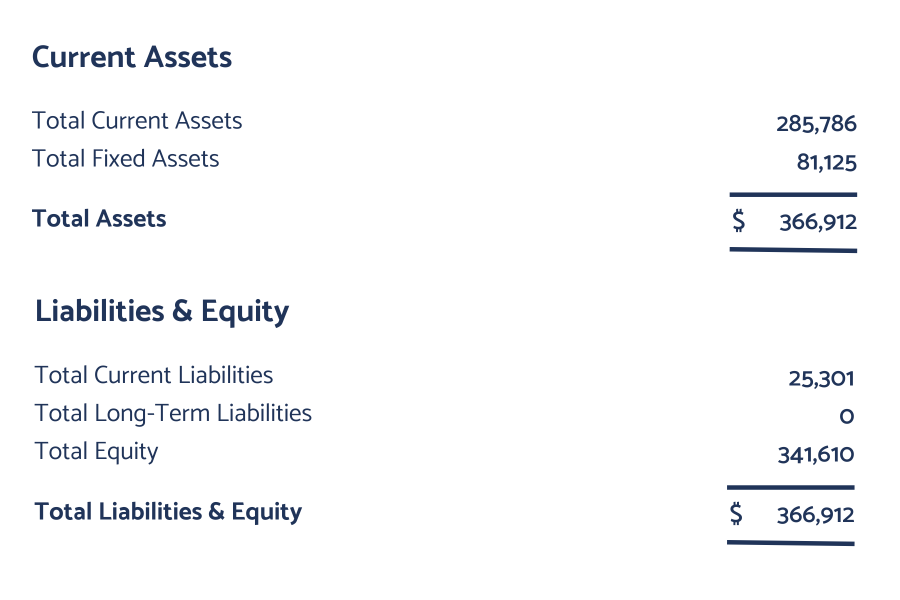Image resolution: width=900 pixels, height=600 pixels.
Task: Select the Total Long-Term Liabilities label
Action: 173,413
